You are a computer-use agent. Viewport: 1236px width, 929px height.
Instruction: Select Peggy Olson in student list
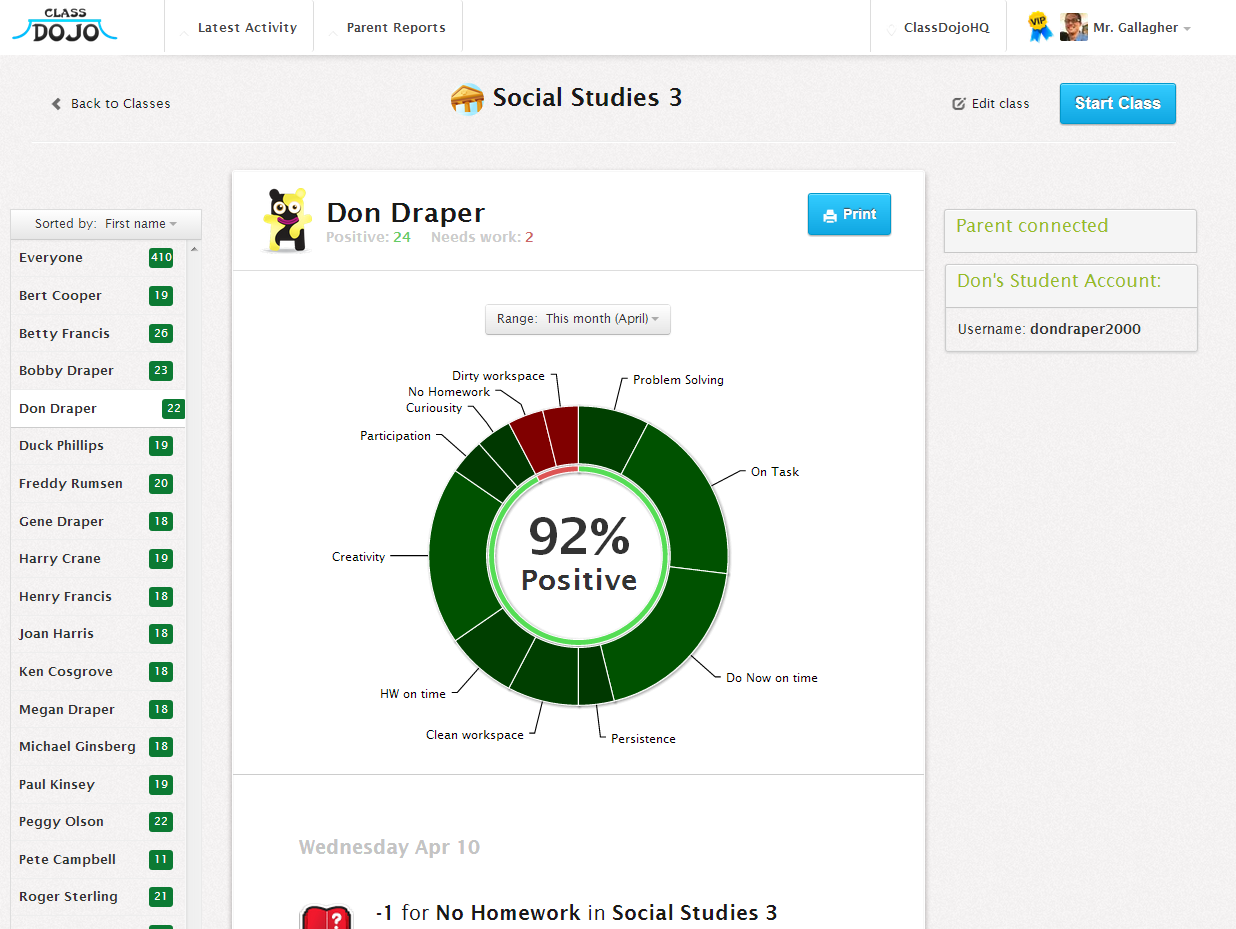tap(97, 822)
